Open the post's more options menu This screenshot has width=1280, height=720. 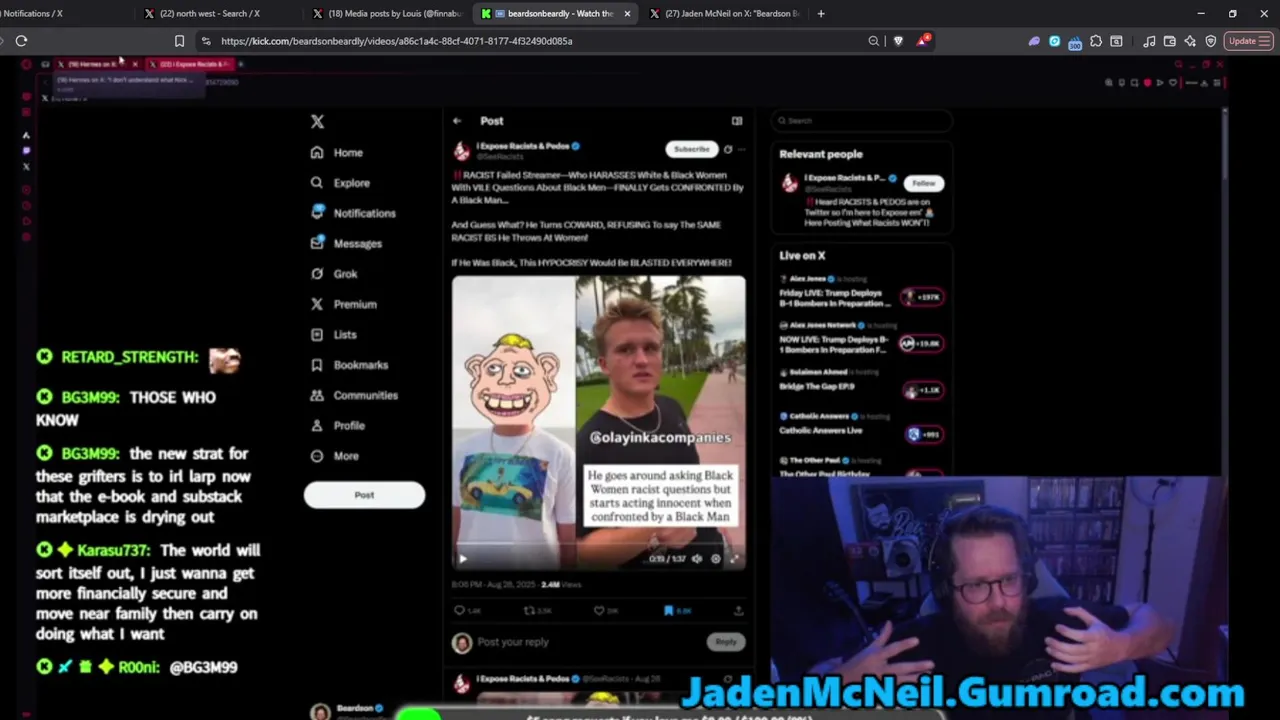pos(741,149)
